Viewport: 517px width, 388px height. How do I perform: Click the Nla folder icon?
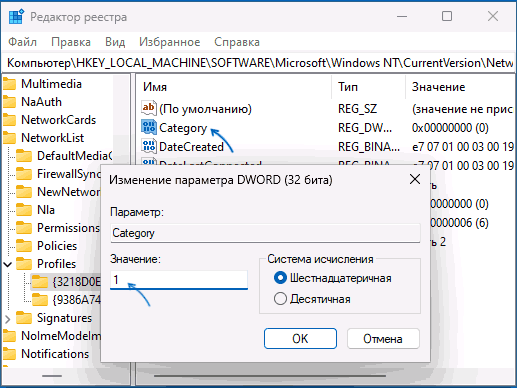pos(24,210)
